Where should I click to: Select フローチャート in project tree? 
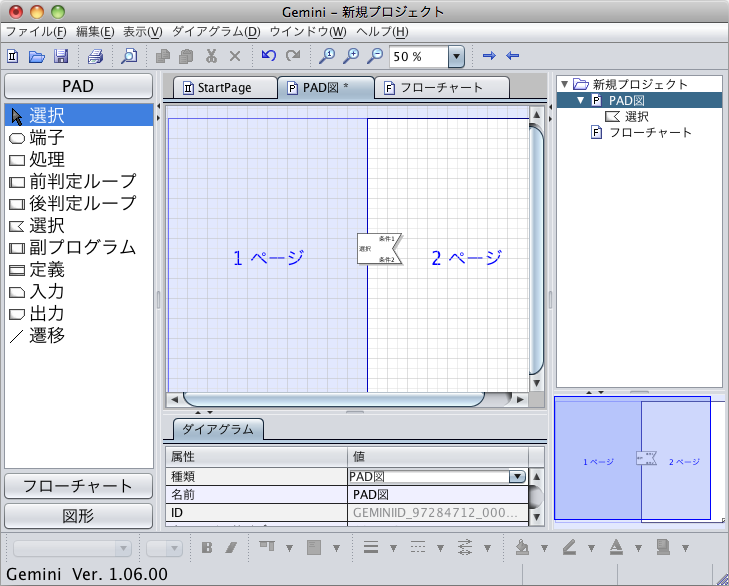coord(641,133)
